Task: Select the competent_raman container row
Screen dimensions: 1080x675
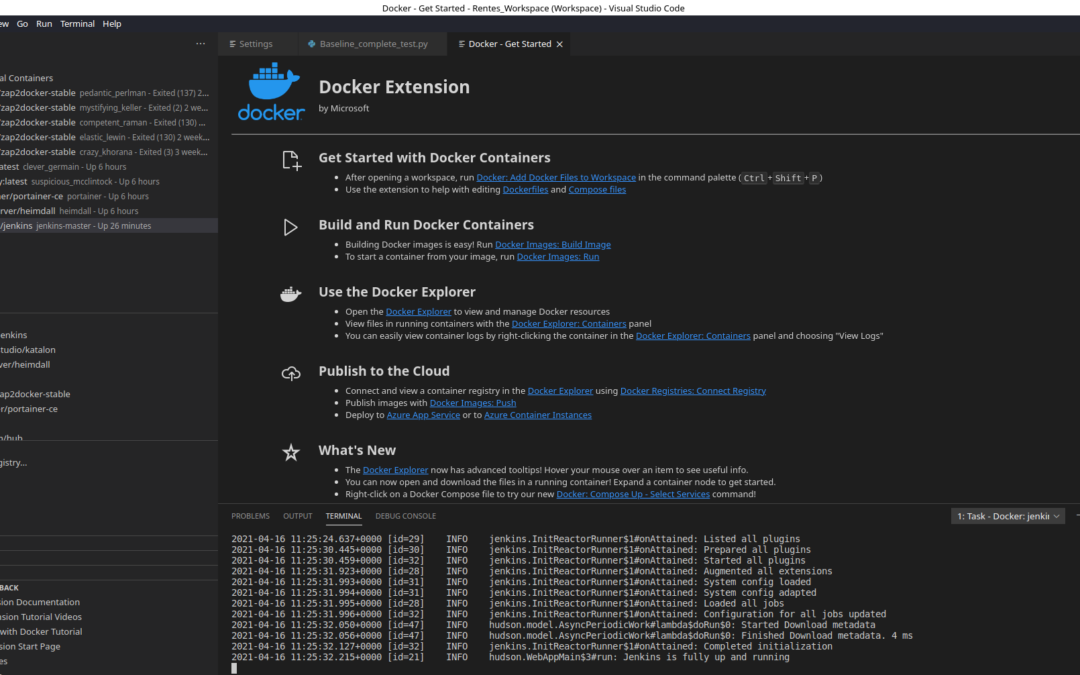Action: (x=109, y=123)
